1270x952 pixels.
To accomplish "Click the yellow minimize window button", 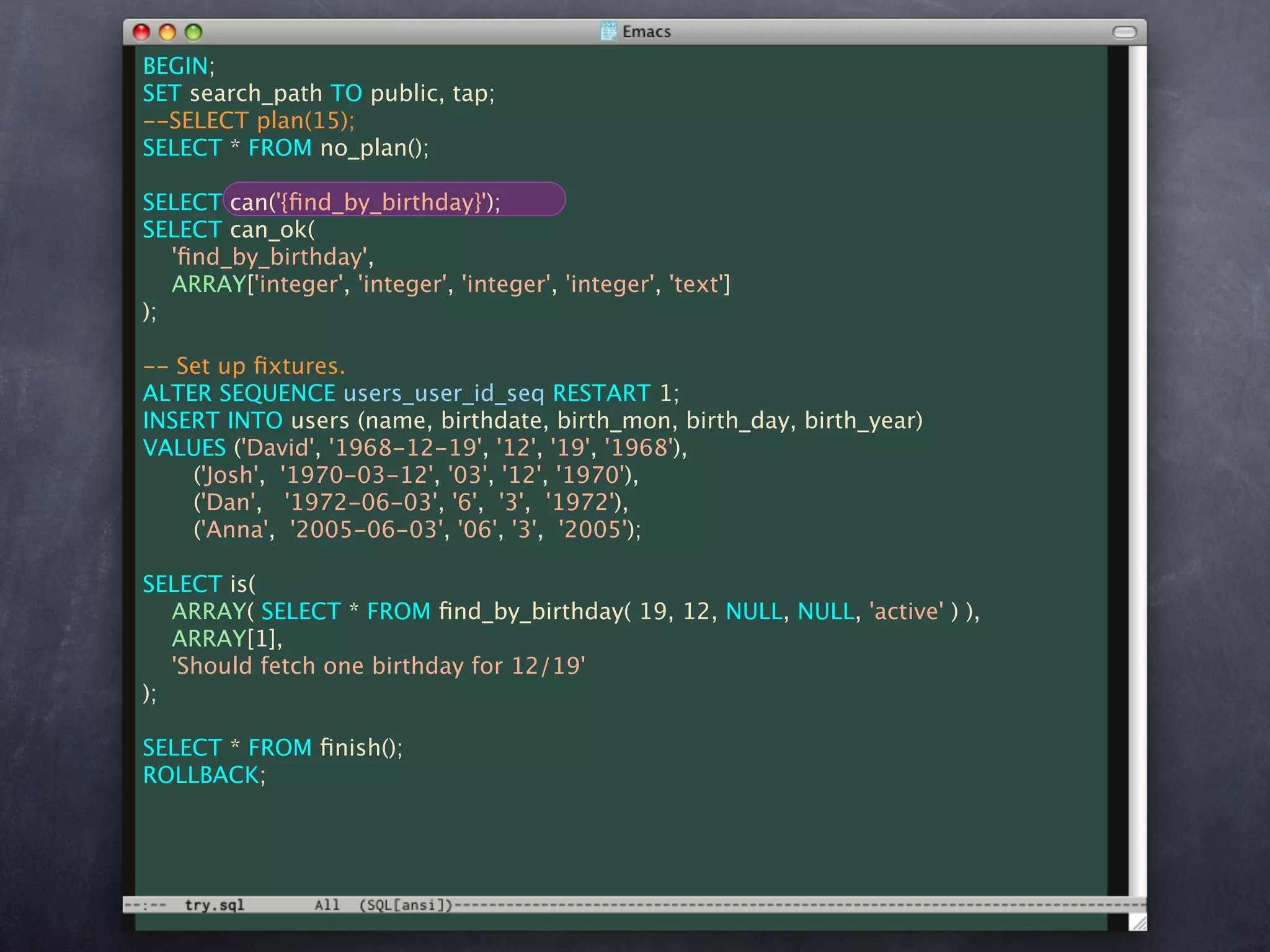I will [167, 32].
